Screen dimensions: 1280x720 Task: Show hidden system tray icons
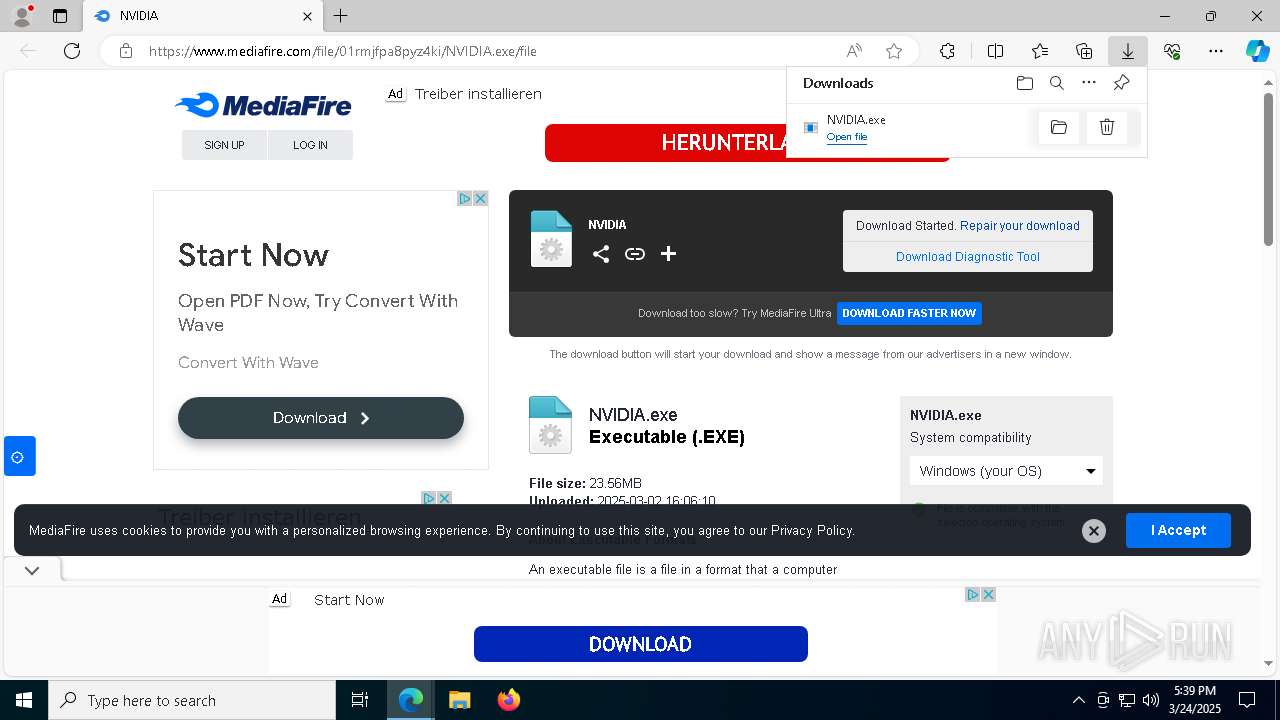pyautogui.click(x=1078, y=700)
